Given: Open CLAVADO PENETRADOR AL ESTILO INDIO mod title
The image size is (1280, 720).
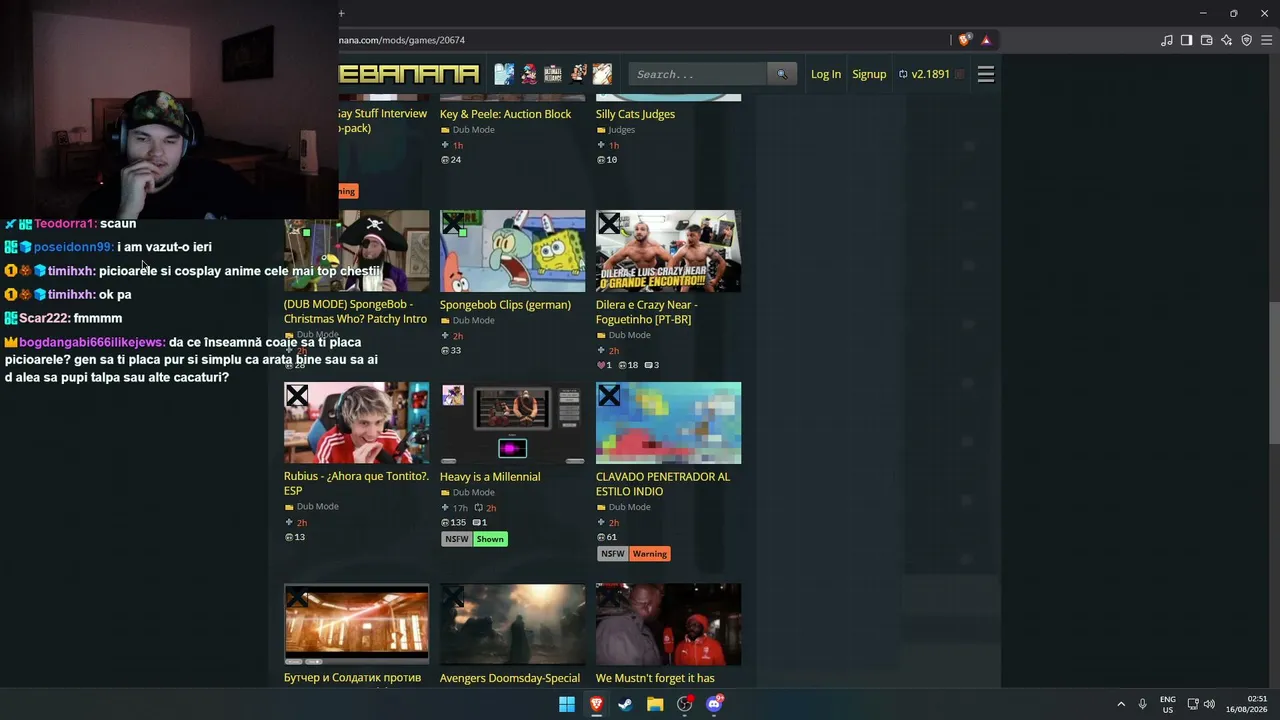Looking at the screenshot, I should pos(663,484).
